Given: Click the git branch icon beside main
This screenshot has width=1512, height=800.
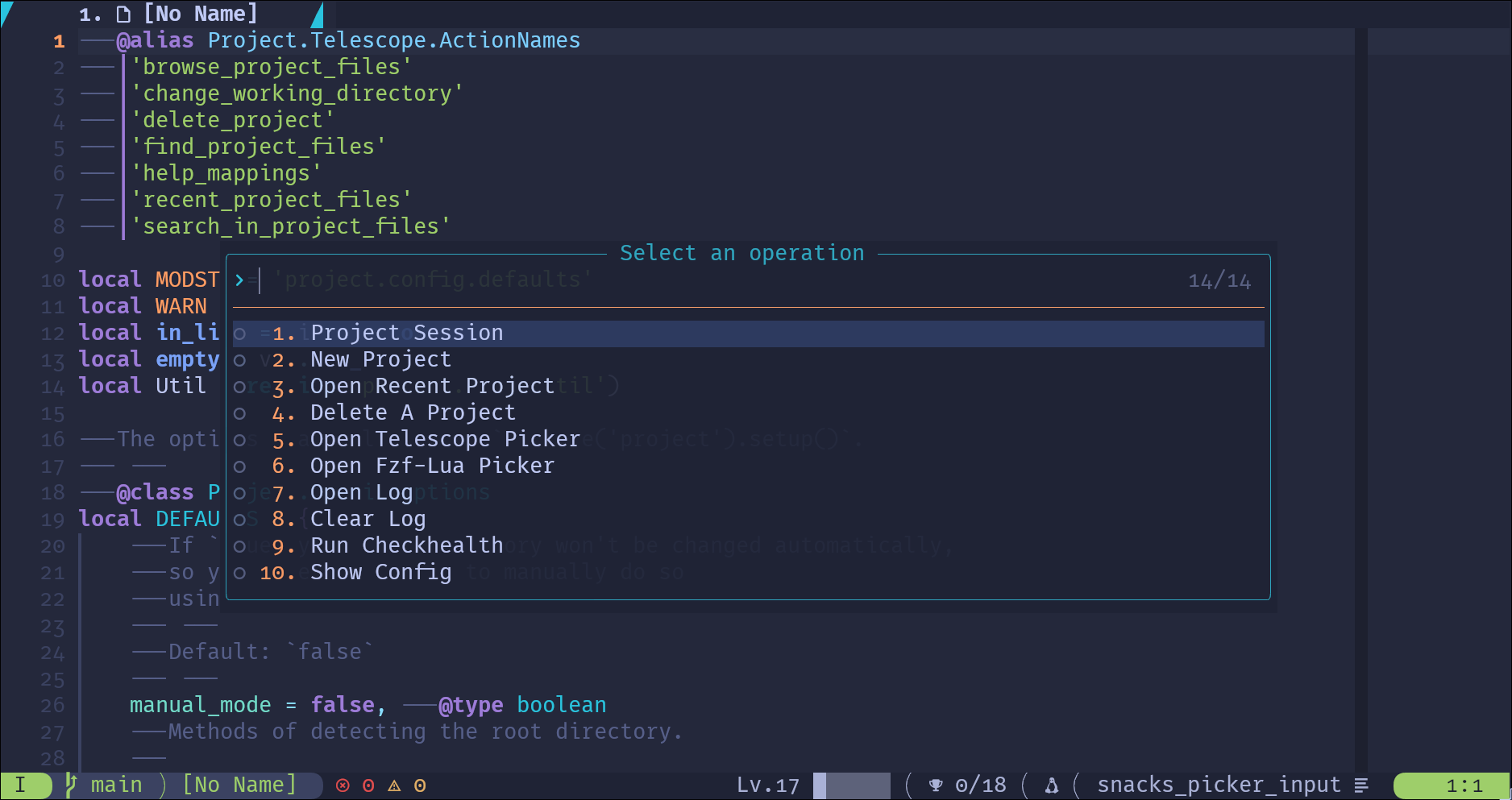Looking at the screenshot, I should coord(71,784).
